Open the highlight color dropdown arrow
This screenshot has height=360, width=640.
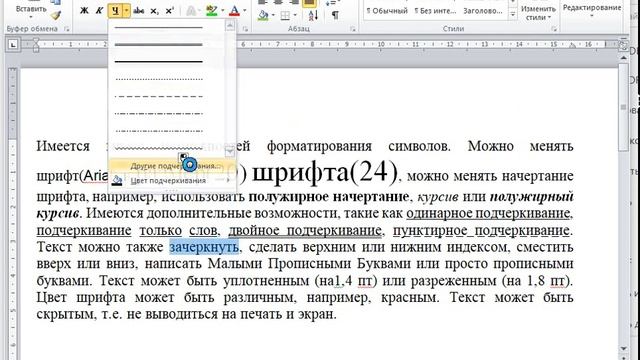coord(222,11)
